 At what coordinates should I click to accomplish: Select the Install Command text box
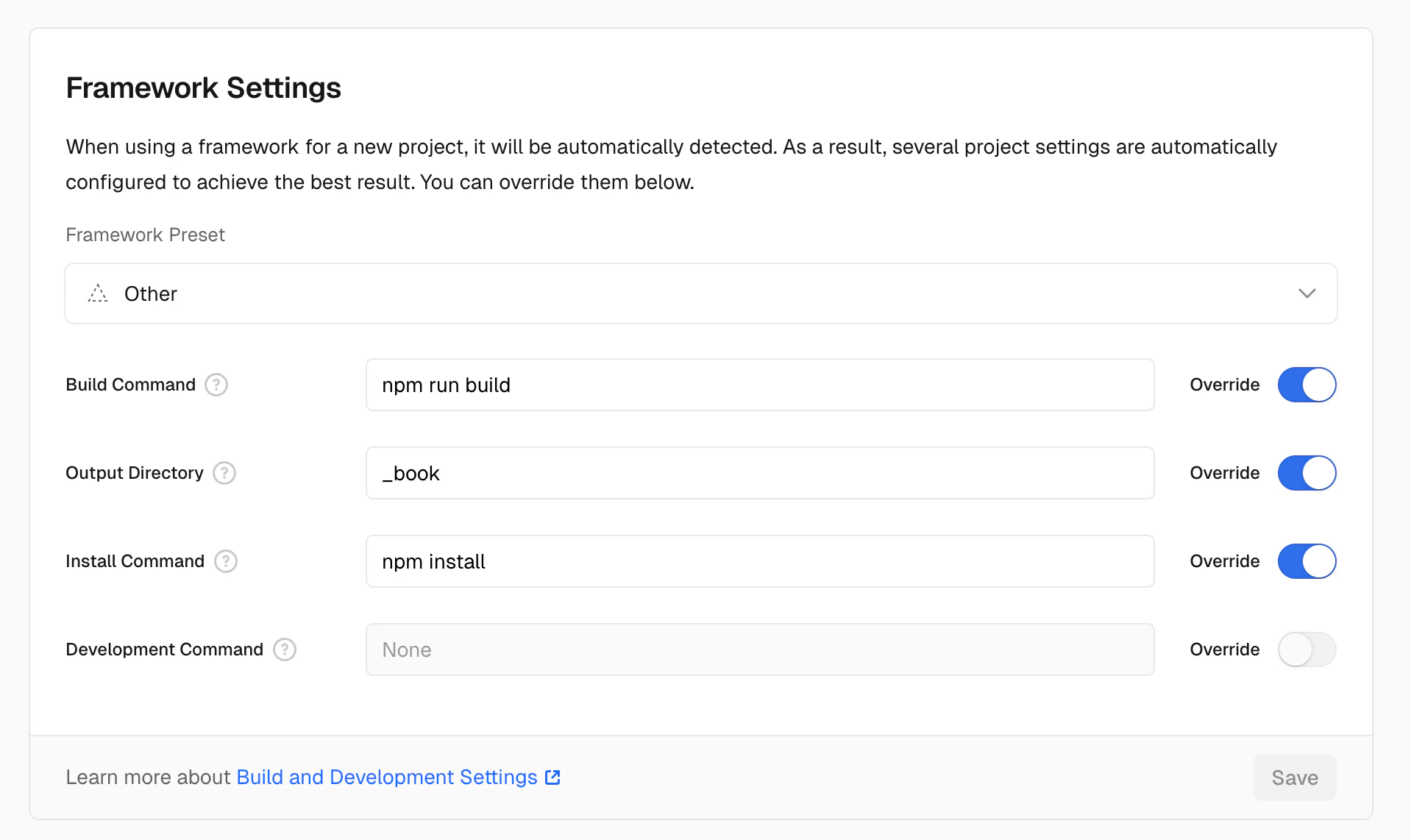759,561
